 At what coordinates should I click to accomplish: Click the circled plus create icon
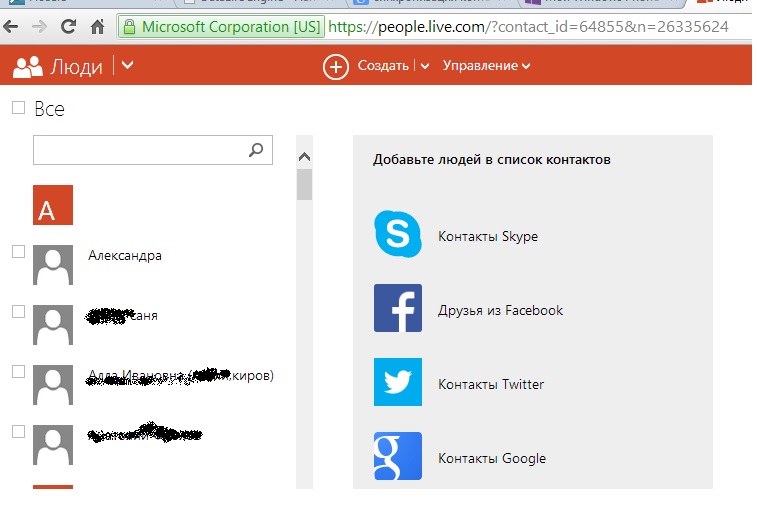pyautogui.click(x=336, y=67)
